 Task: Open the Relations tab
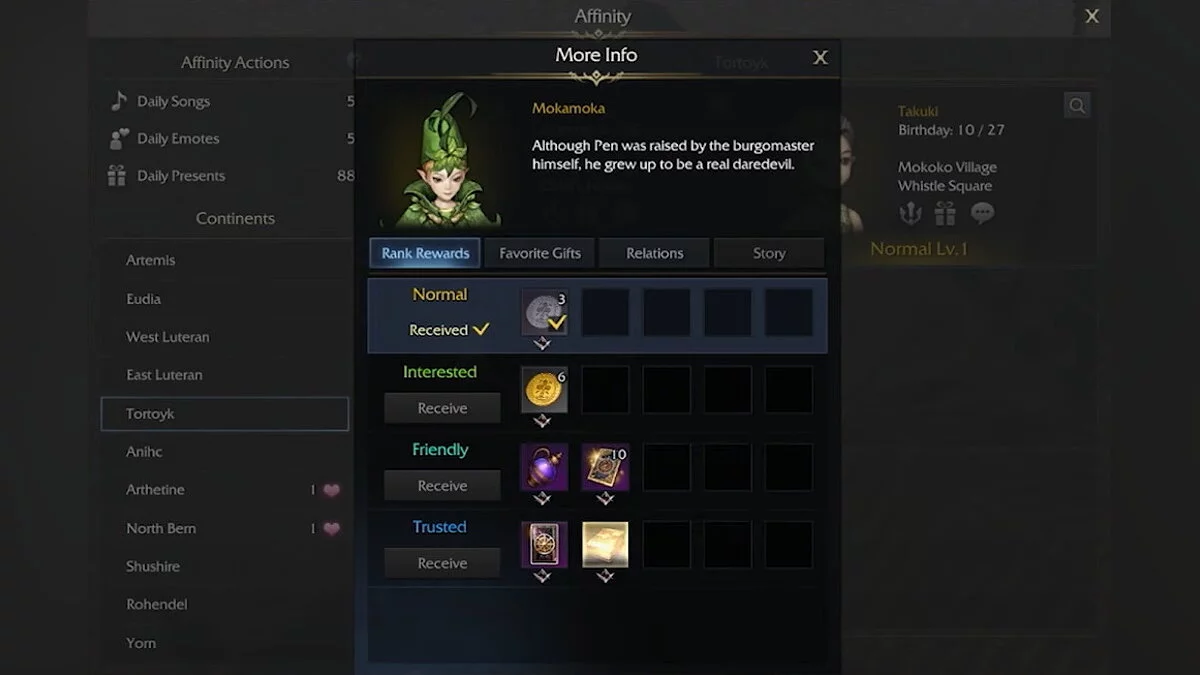pyautogui.click(x=654, y=253)
